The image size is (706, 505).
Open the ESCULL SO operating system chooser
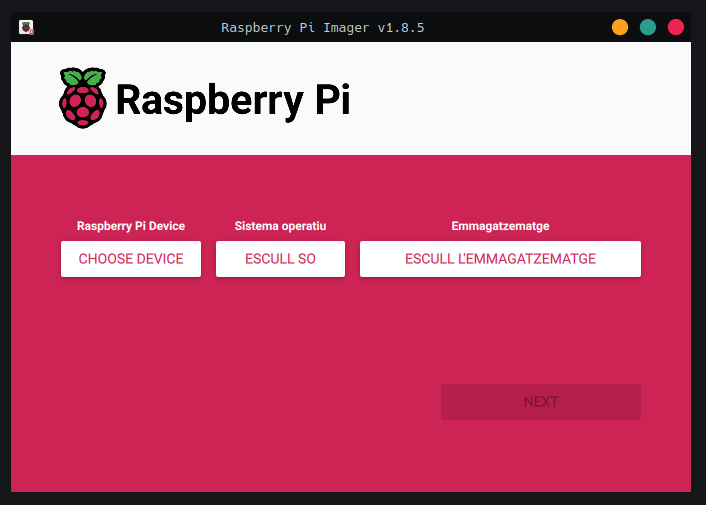click(280, 259)
